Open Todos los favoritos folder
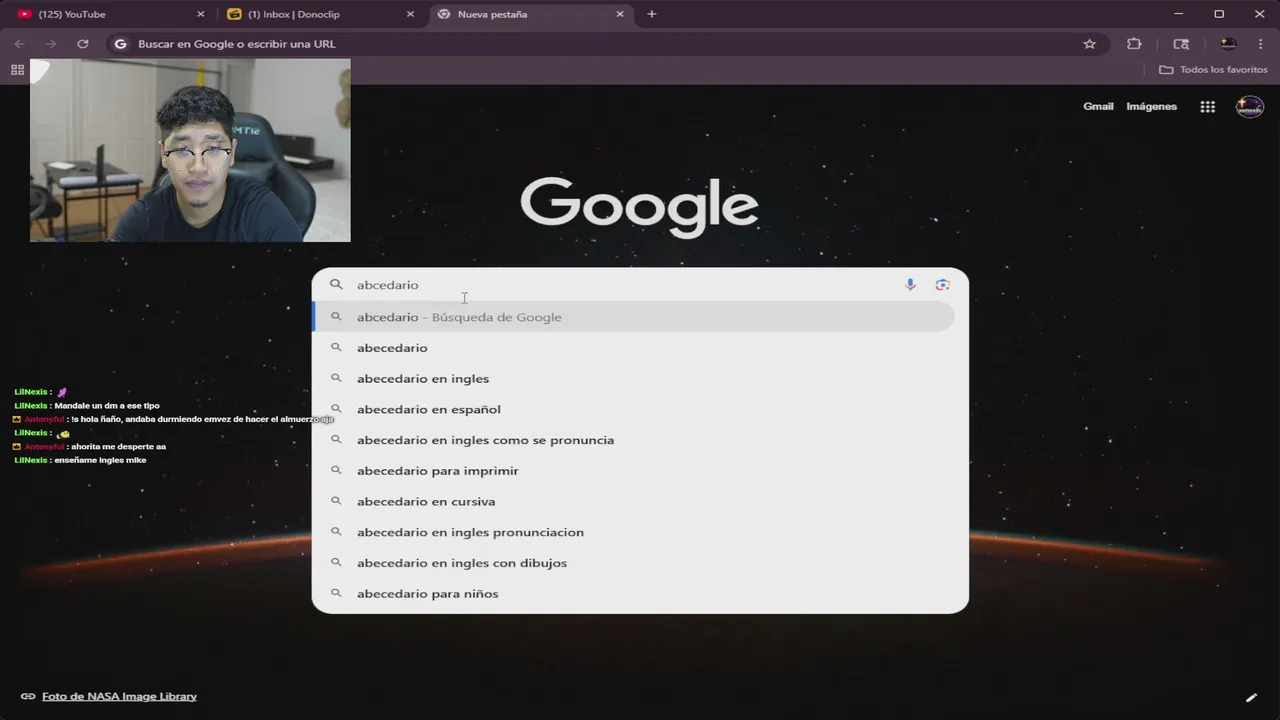 click(1213, 70)
